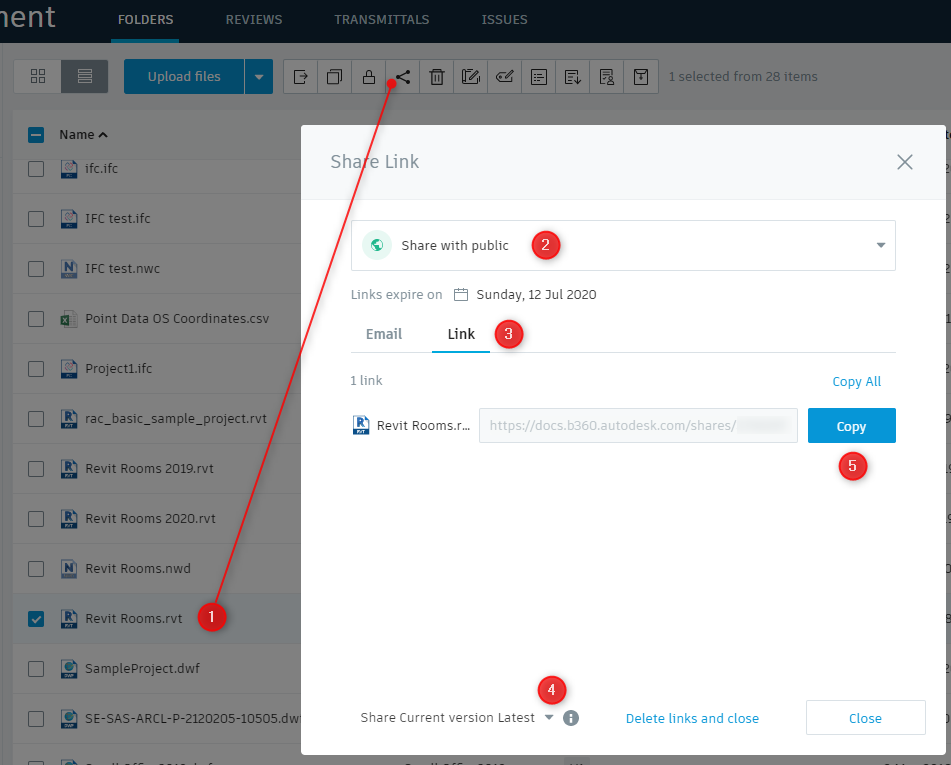The height and width of the screenshot is (765, 951).
Task: Open the Share with public dropdown
Action: [623, 245]
